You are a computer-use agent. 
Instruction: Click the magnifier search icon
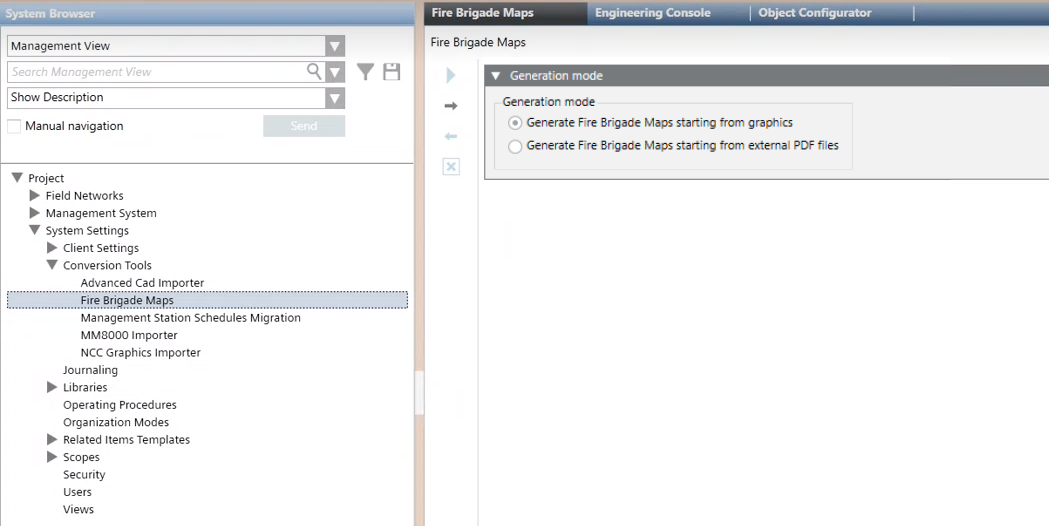click(314, 72)
